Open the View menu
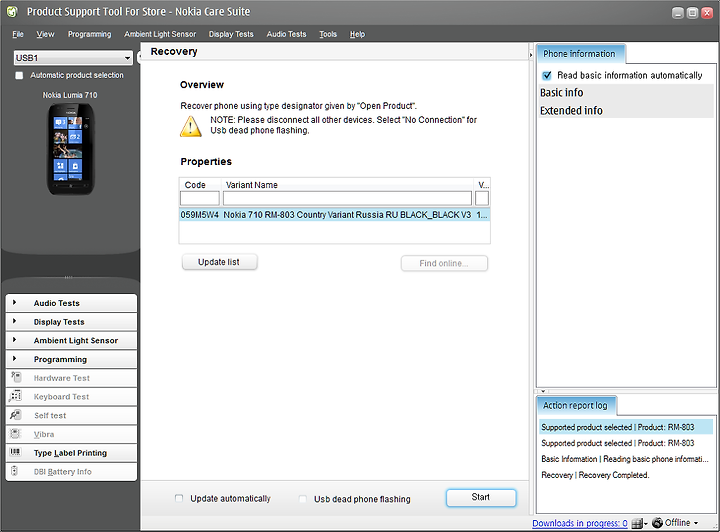 click(45, 34)
